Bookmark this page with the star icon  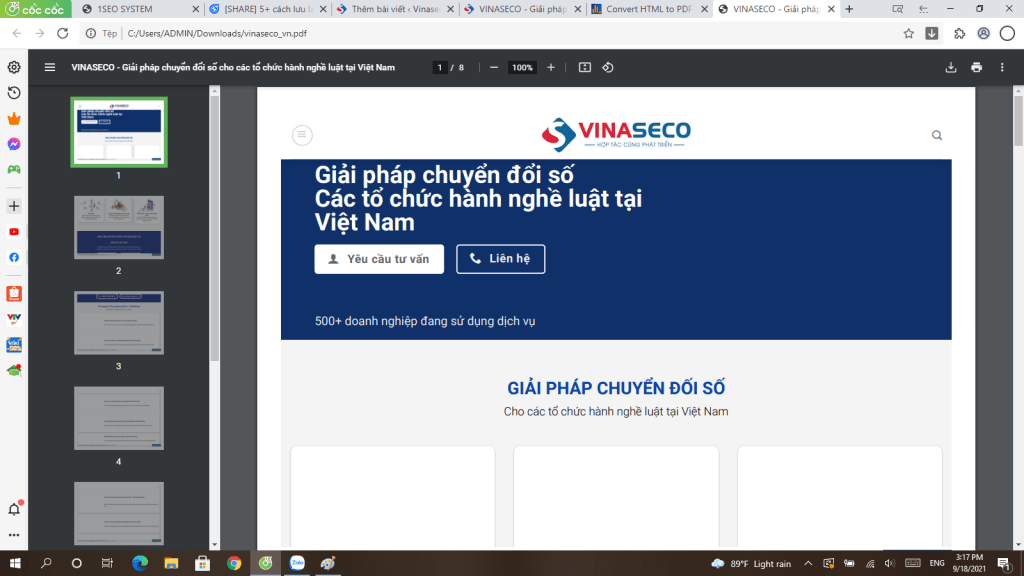tap(908, 33)
